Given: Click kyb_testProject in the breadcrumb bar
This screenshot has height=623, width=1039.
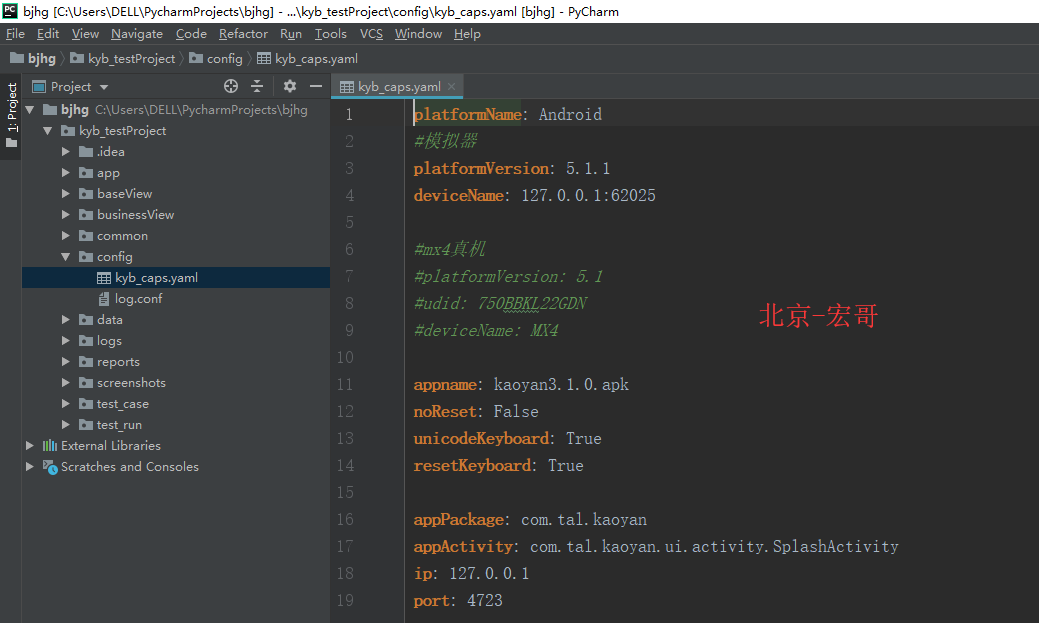Looking at the screenshot, I should (x=131, y=59).
